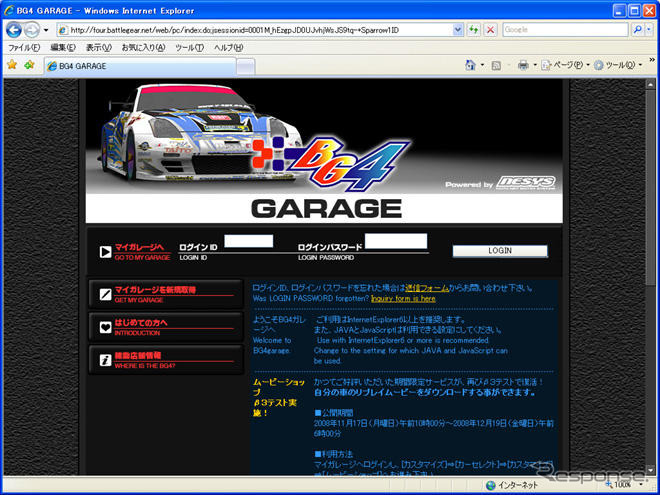Open the ヘルプ(H) menu

click(228, 48)
